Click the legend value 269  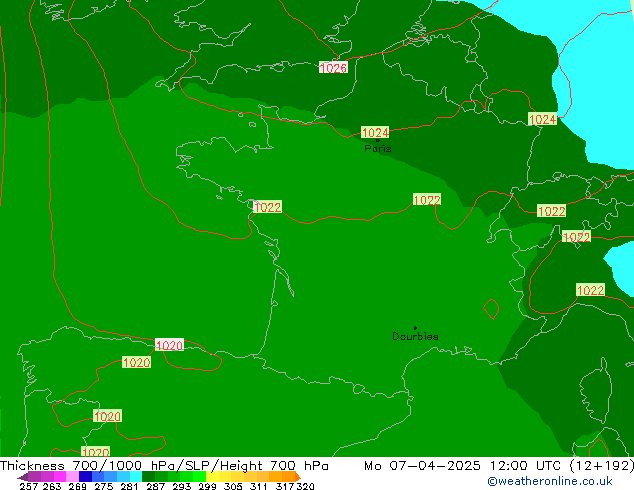coord(77,486)
